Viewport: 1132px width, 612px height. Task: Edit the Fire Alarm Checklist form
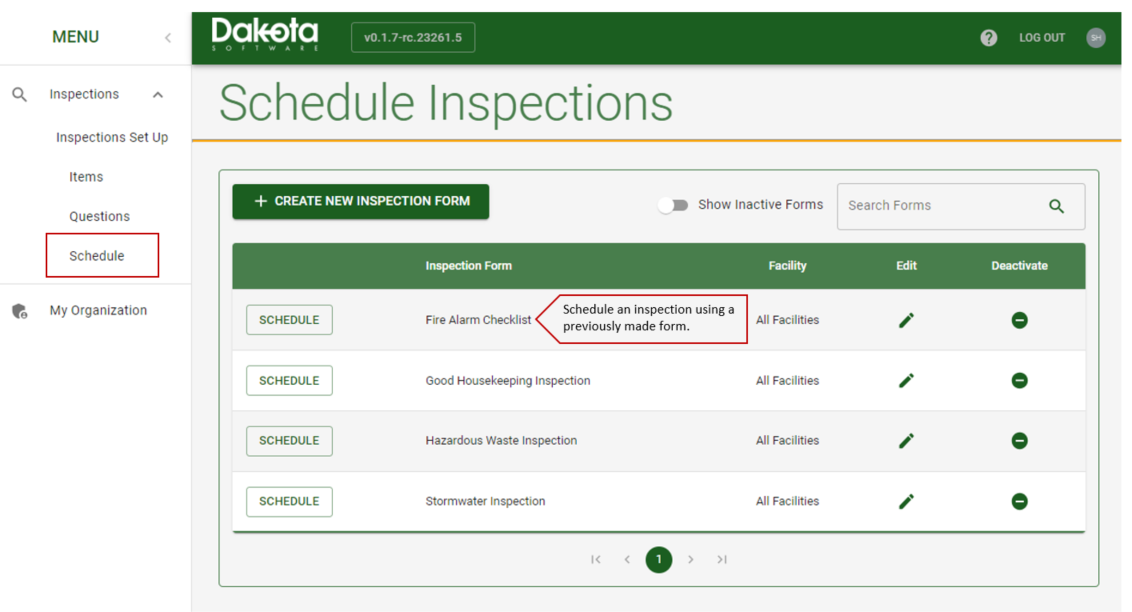906,319
